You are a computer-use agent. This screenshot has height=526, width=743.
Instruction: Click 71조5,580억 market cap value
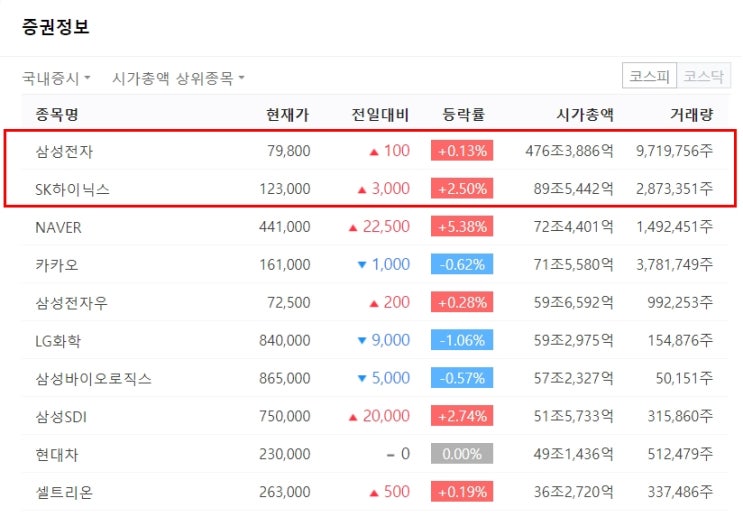(x=574, y=264)
